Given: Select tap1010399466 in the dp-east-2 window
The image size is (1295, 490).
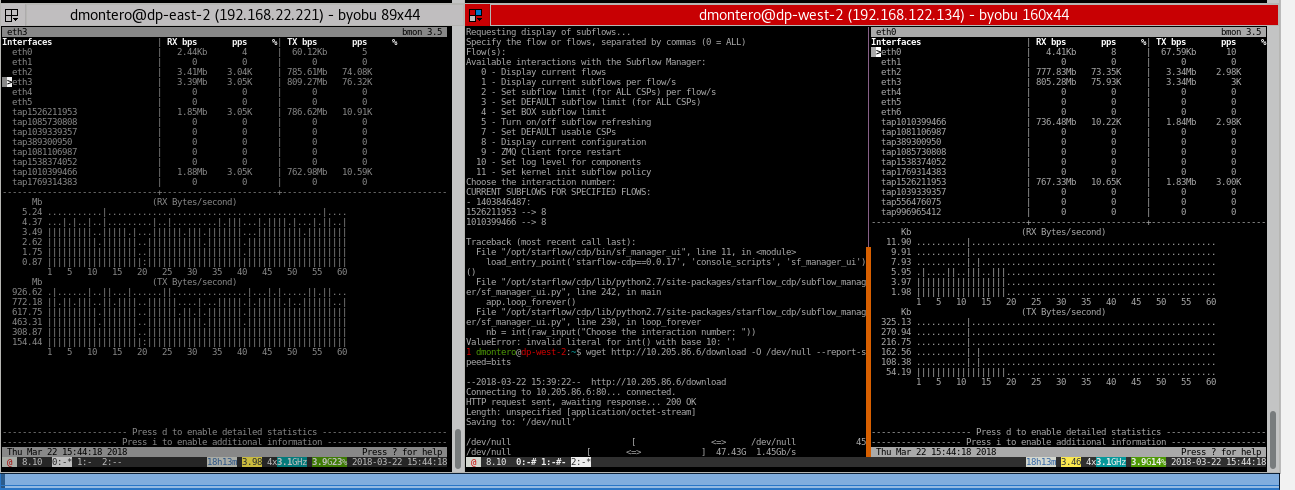Looking at the screenshot, I should tap(44, 171).
